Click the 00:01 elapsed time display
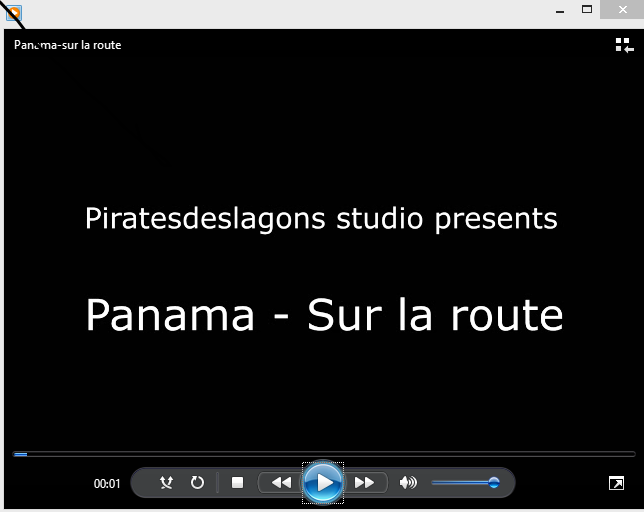Viewport: 644px width, 512px height. (x=107, y=484)
